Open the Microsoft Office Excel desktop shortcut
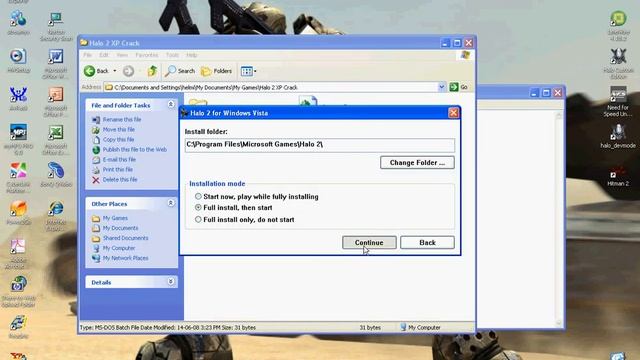This screenshot has height=360, width=640. 56,140
